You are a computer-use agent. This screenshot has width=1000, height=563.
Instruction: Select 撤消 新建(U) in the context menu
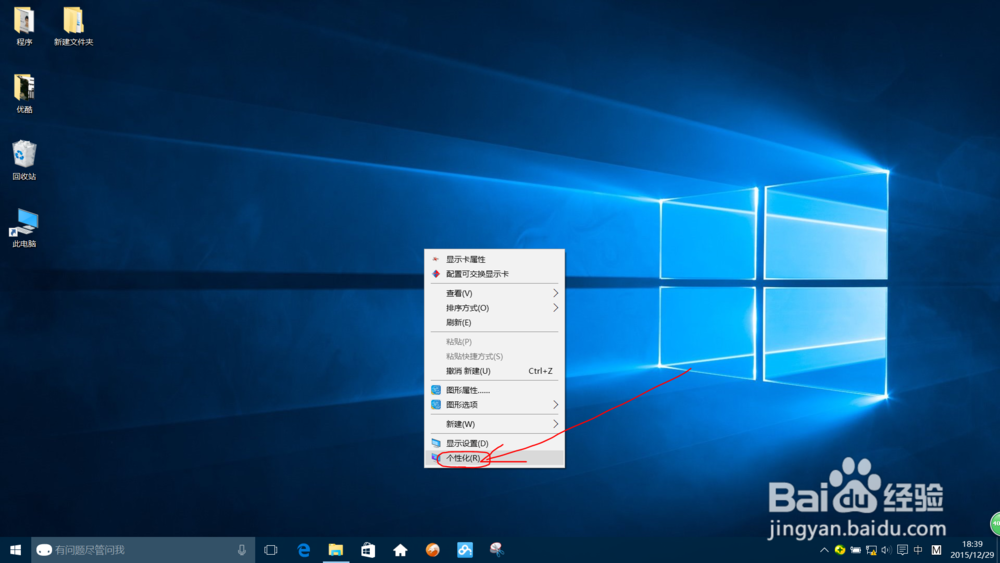494,371
